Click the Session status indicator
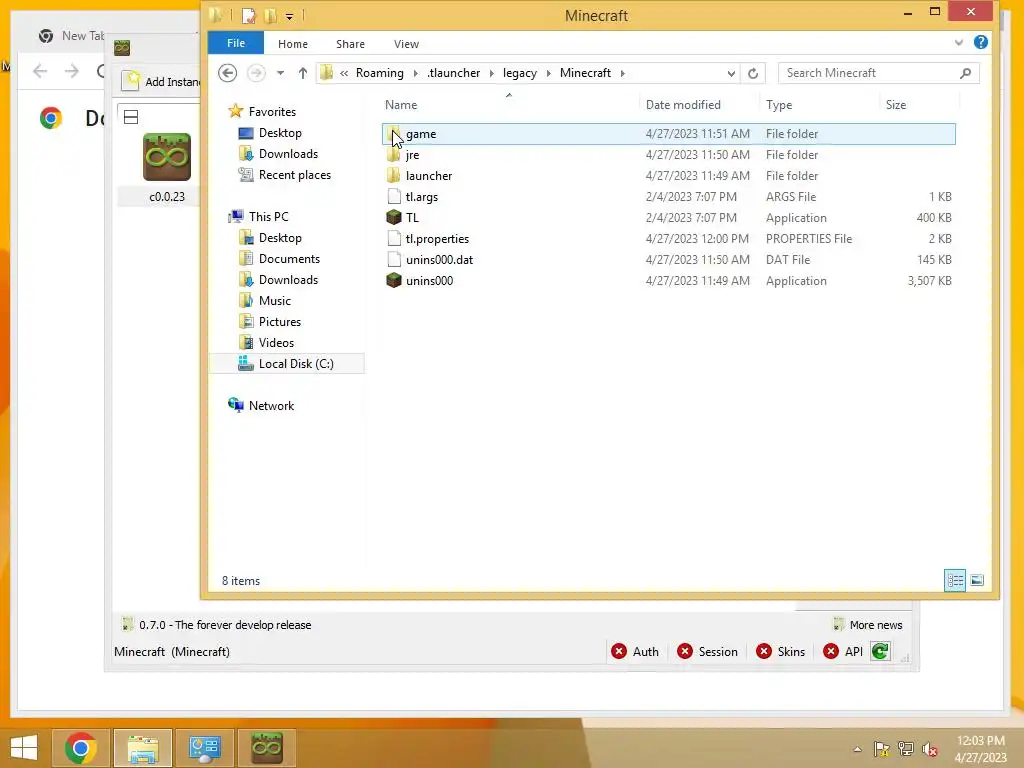 click(707, 651)
